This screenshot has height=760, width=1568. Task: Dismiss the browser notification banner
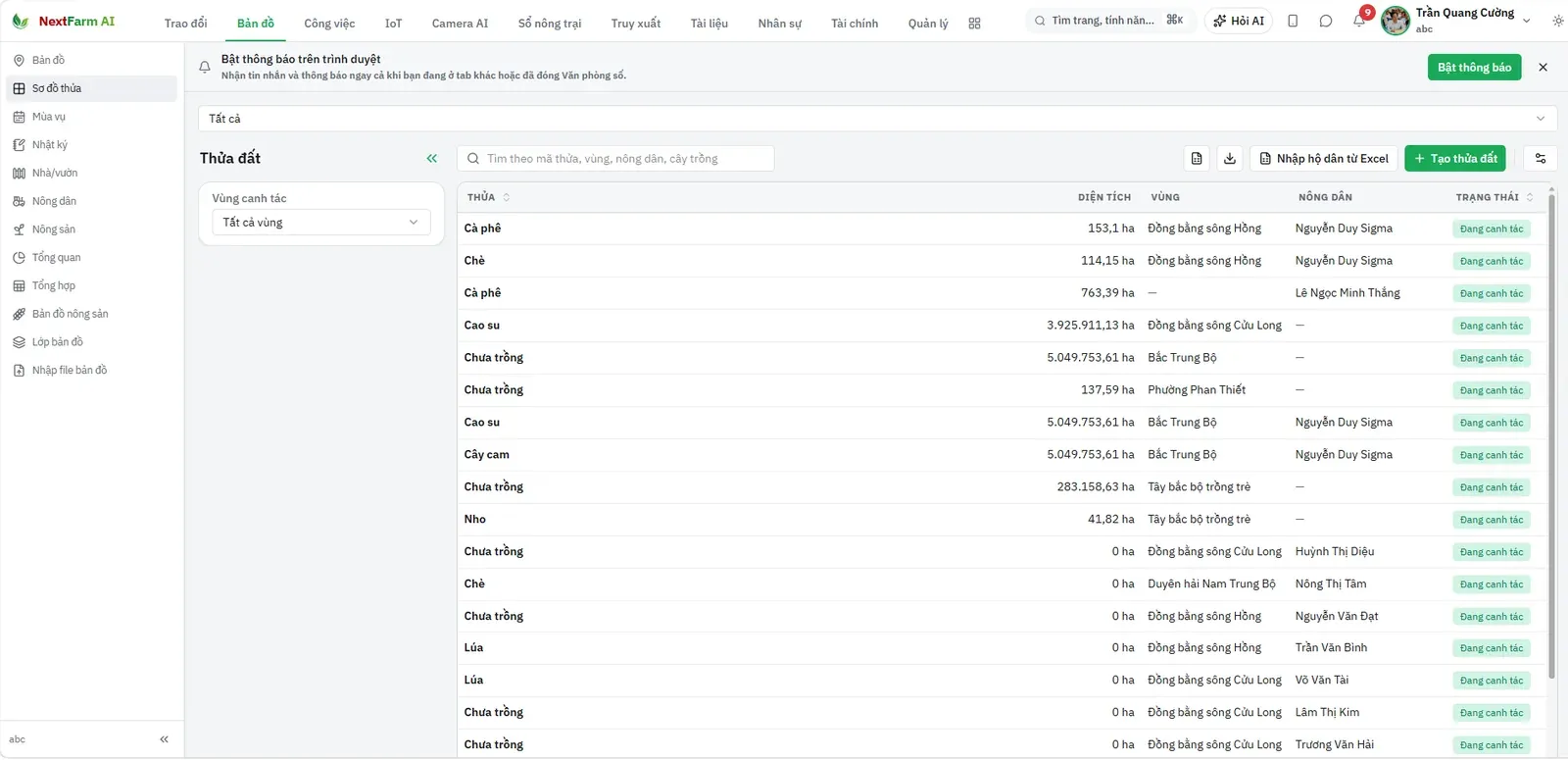pyautogui.click(x=1543, y=68)
